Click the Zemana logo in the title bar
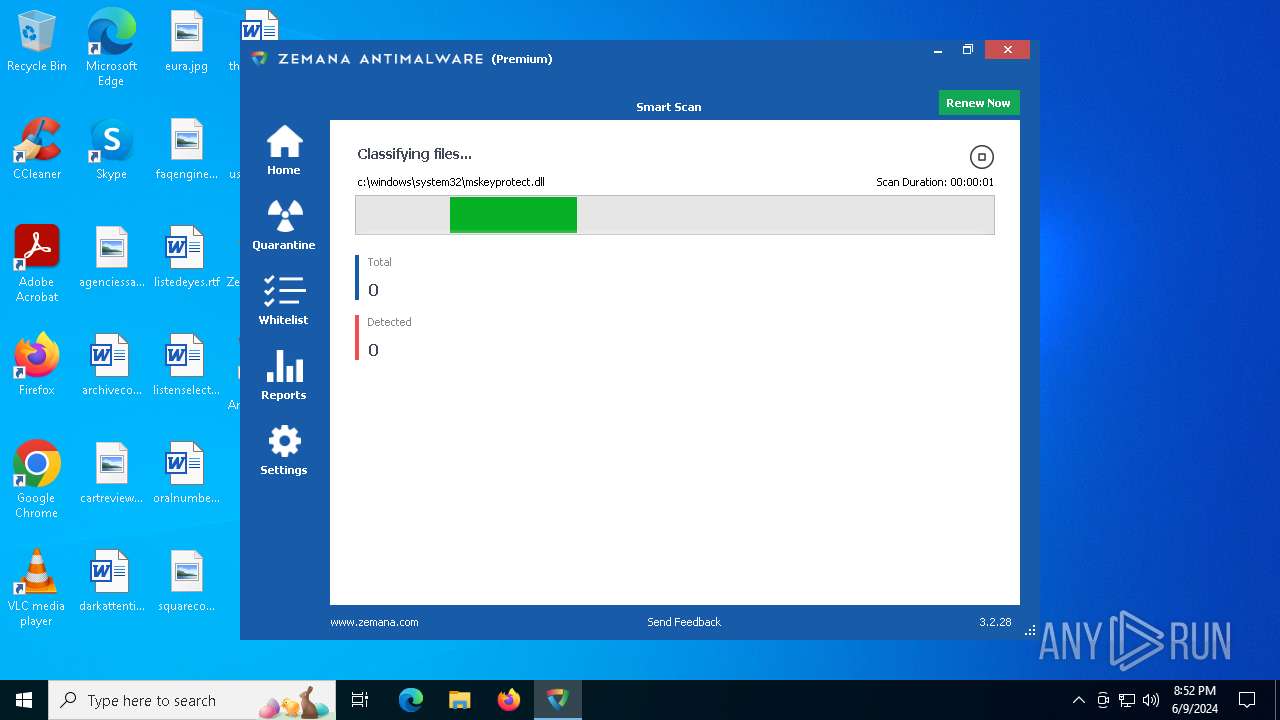Screen dimensions: 1280x720 (260, 58)
